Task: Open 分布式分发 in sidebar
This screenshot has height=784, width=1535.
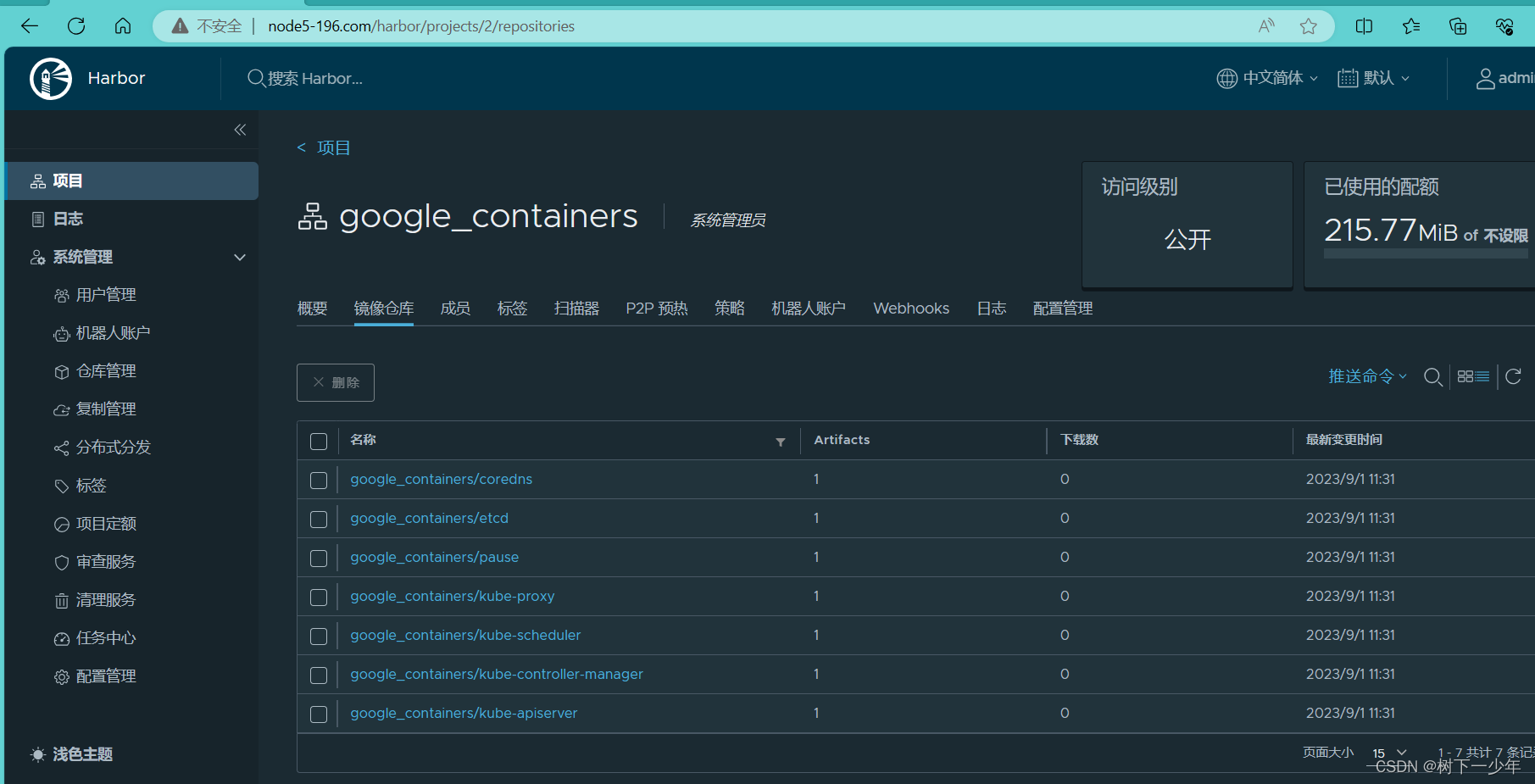Action: 113,448
